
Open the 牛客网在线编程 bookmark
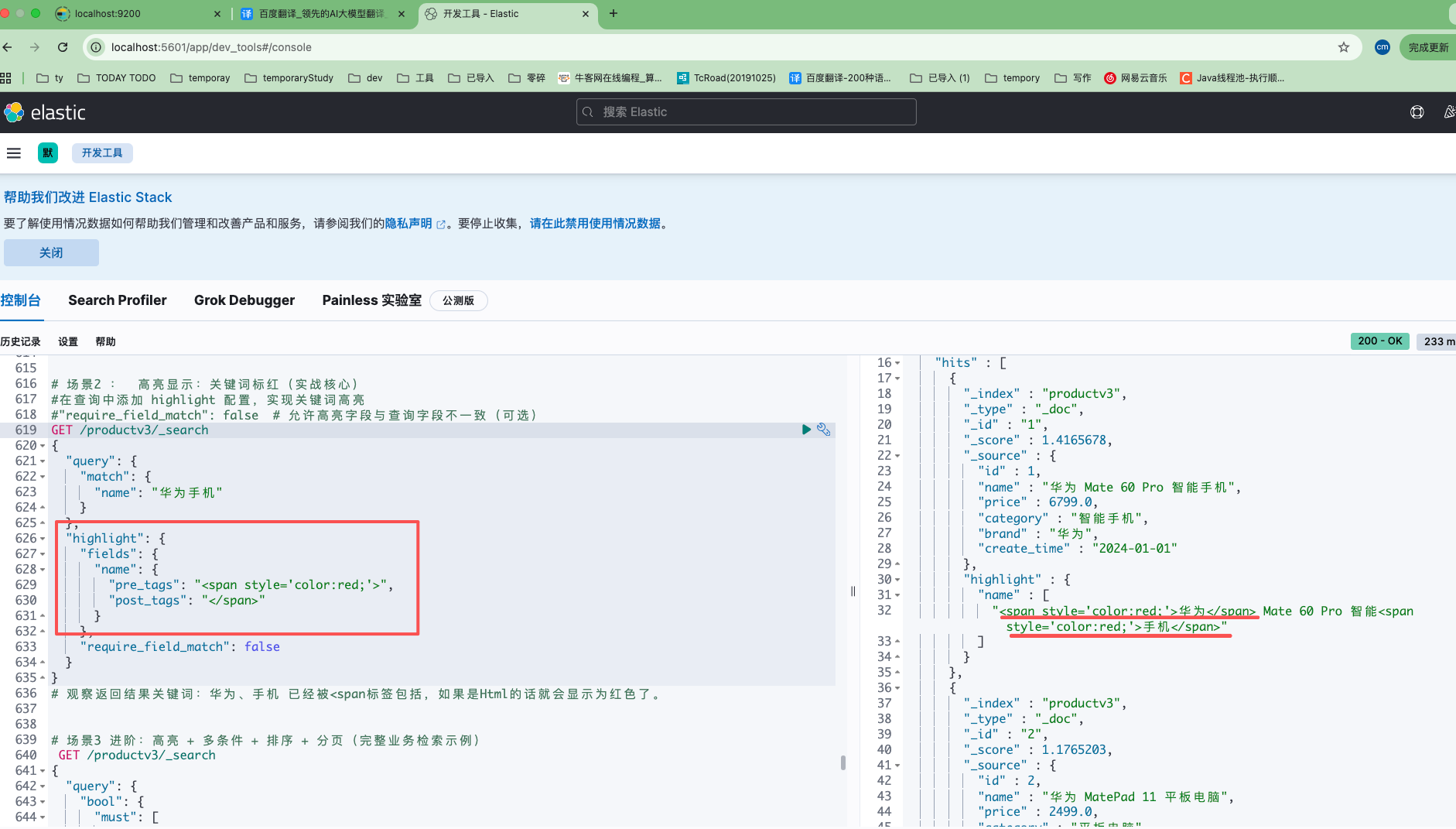point(610,77)
